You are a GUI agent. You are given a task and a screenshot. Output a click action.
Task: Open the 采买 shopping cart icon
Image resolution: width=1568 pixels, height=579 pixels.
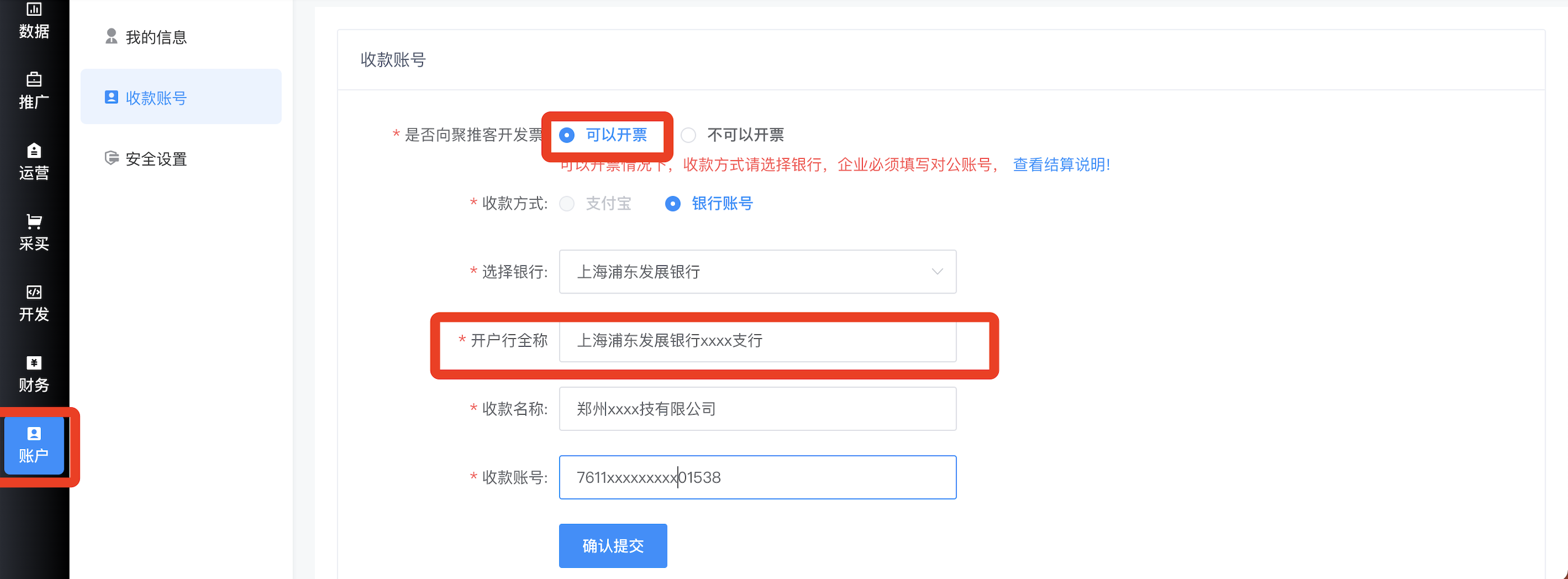pos(34,221)
